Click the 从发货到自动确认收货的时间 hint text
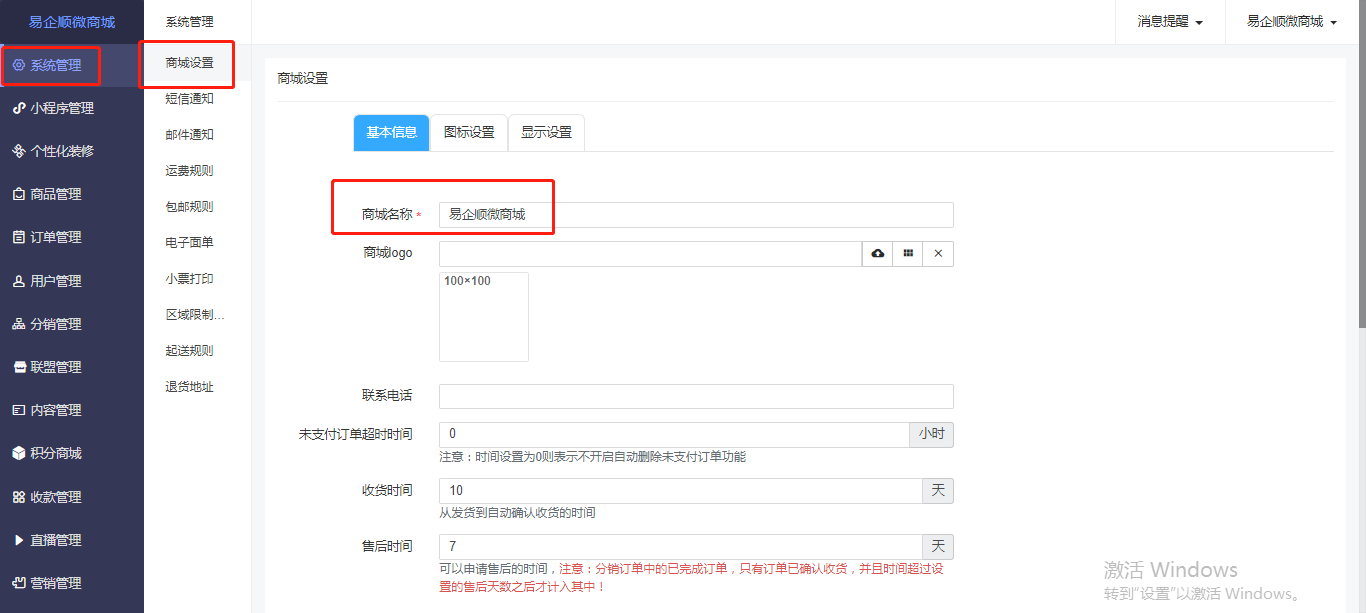The height and width of the screenshot is (613, 1366). tap(517, 513)
